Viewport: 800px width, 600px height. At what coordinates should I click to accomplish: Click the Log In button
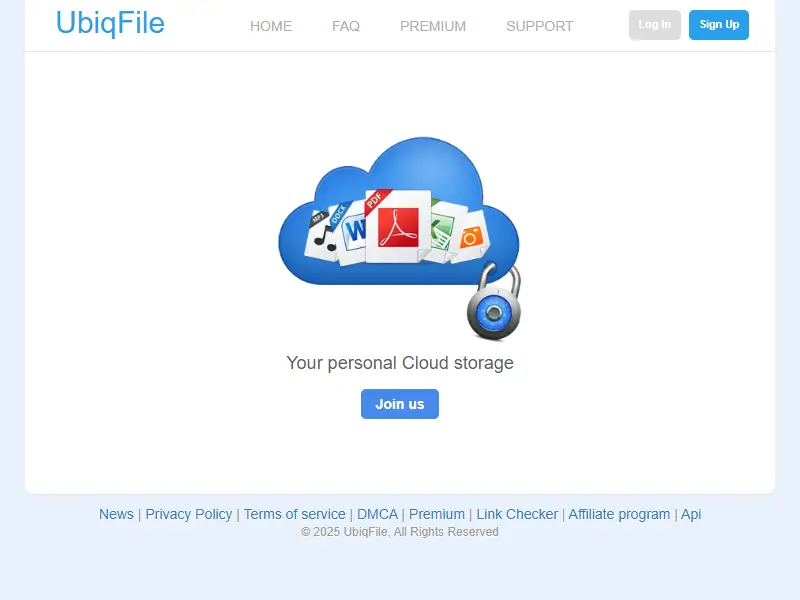(655, 24)
